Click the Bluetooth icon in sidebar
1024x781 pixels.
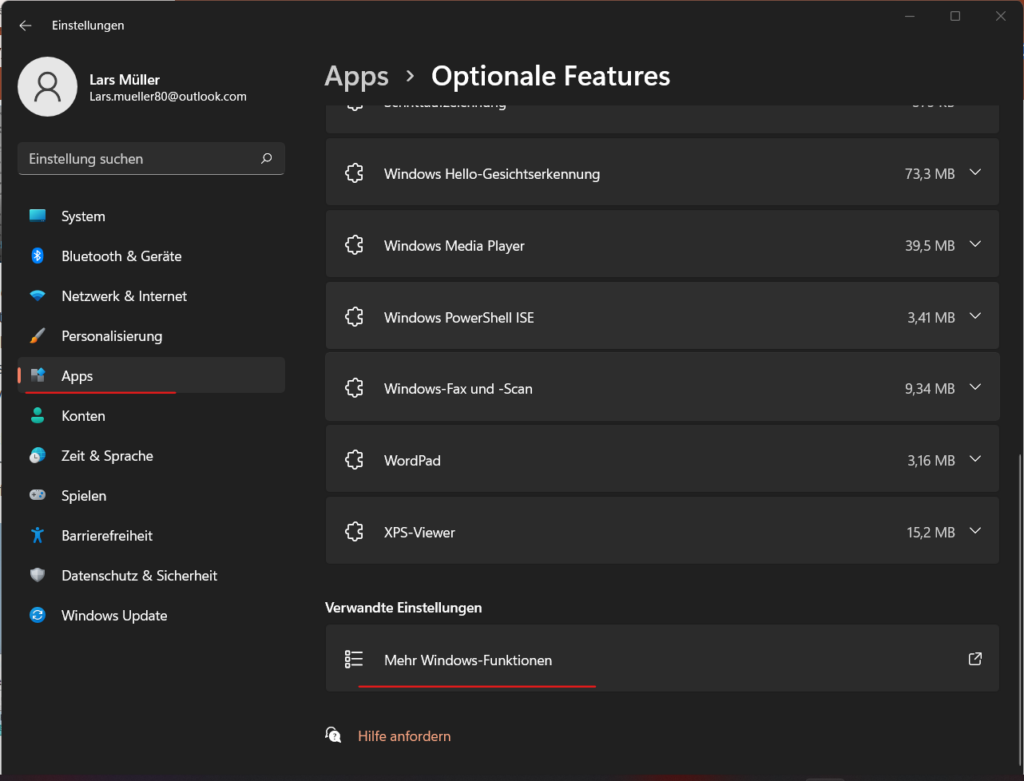tap(37, 256)
